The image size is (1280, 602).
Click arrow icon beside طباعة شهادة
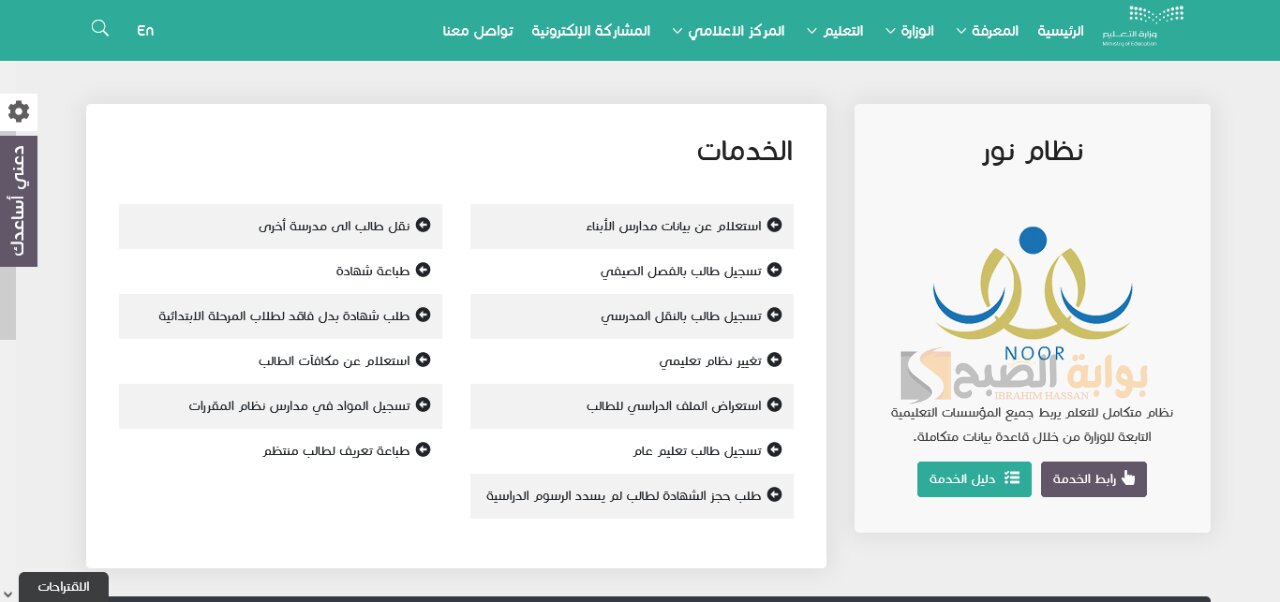click(423, 270)
